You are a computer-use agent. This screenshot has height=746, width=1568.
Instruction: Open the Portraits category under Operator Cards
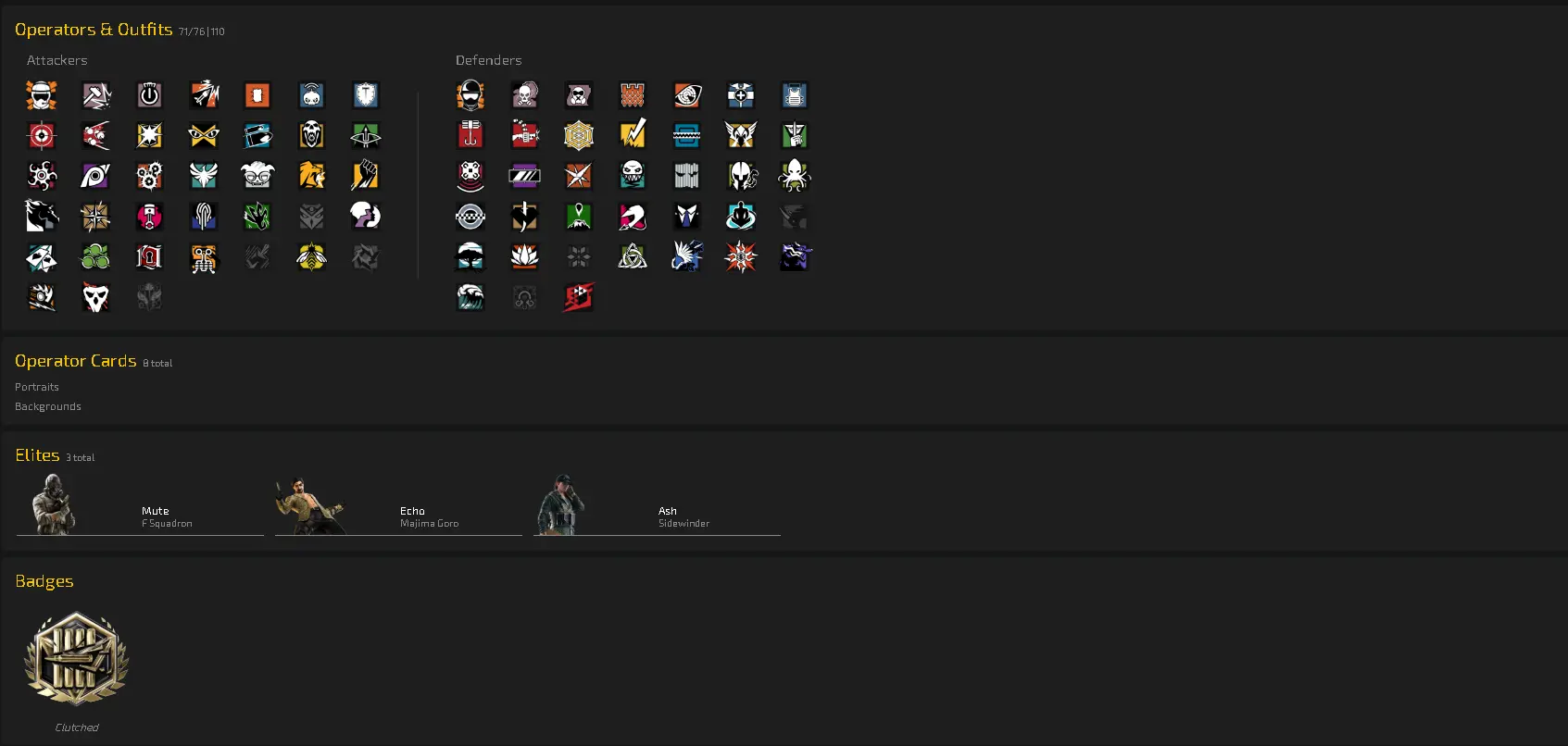click(37, 387)
